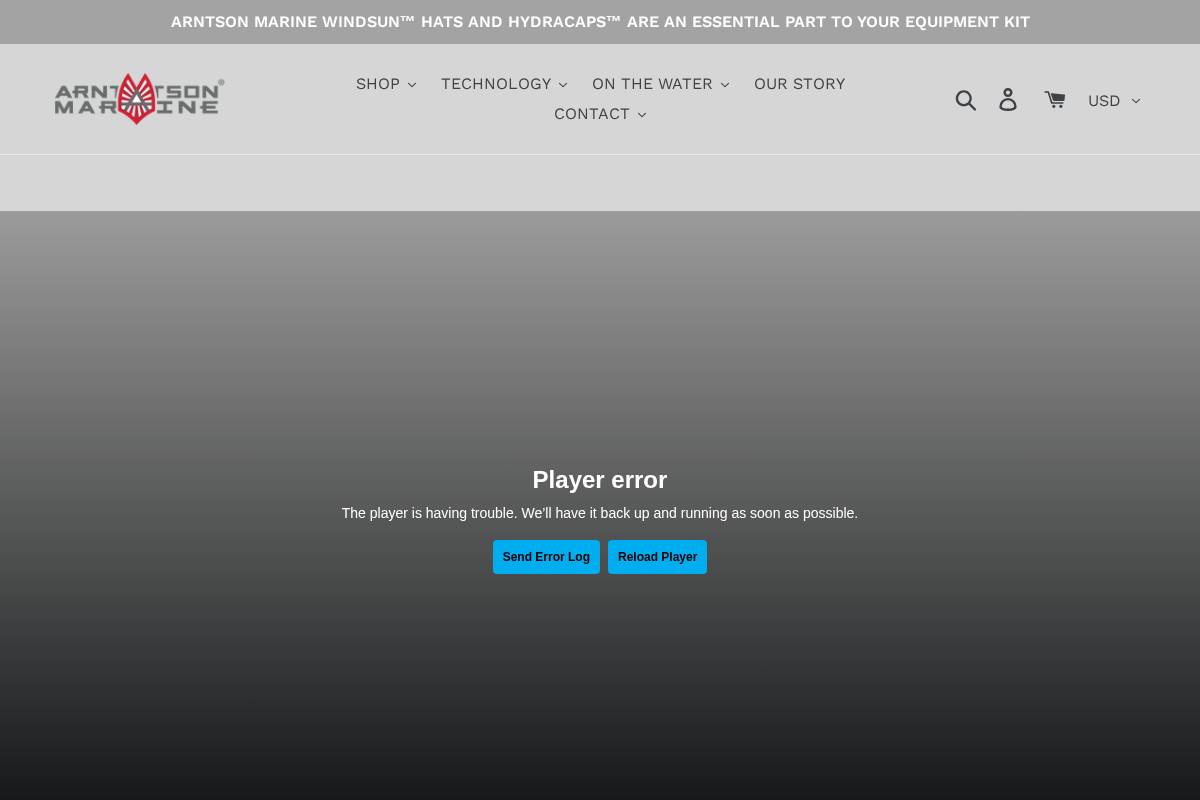Click the player trouble message text

tap(600, 513)
